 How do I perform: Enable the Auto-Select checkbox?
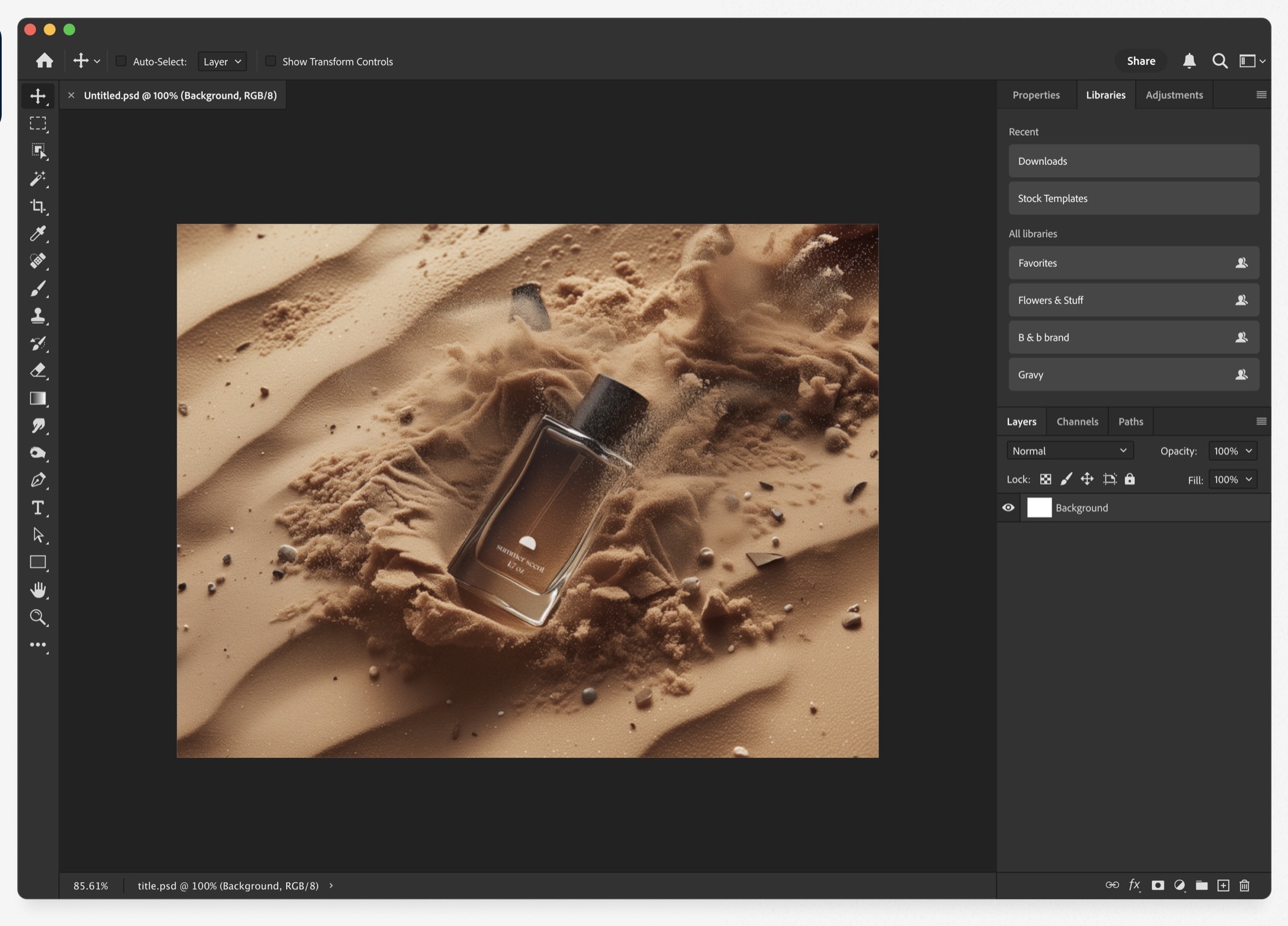coord(120,61)
